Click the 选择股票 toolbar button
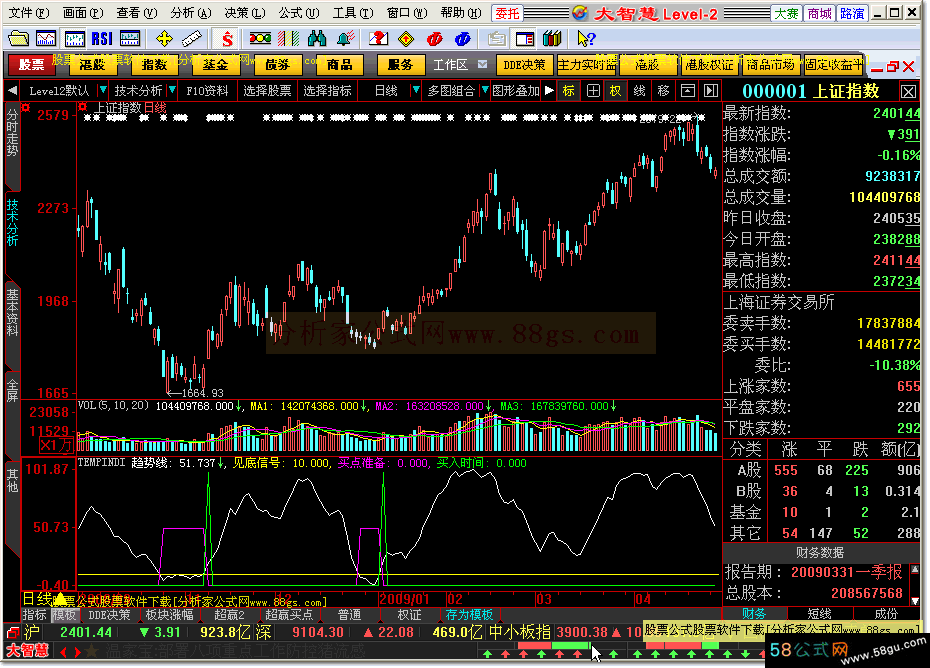 [267, 91]
